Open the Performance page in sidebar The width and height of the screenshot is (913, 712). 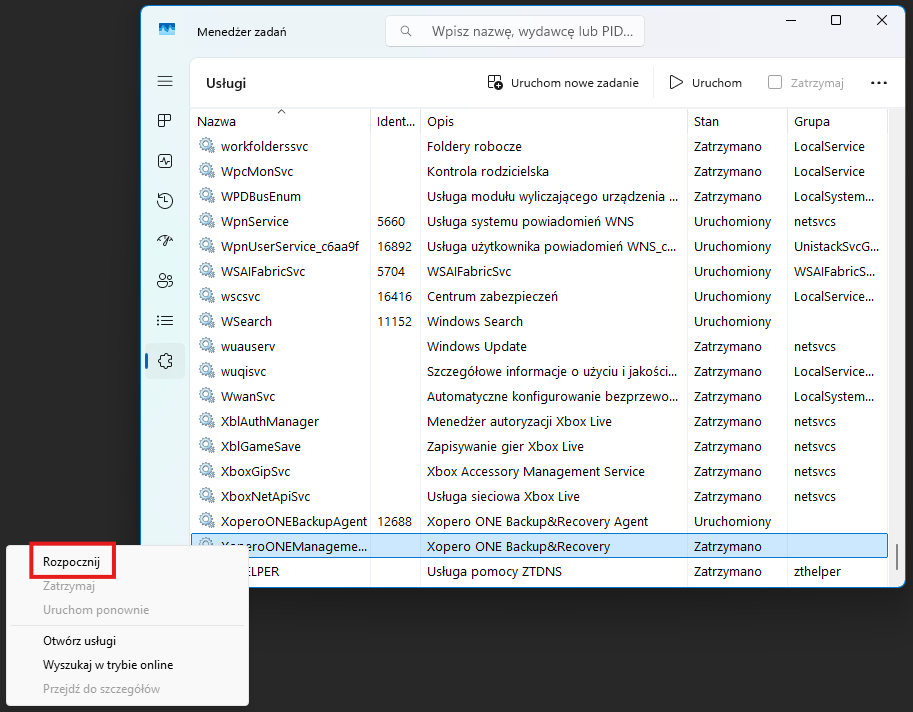tap(165, 161)
